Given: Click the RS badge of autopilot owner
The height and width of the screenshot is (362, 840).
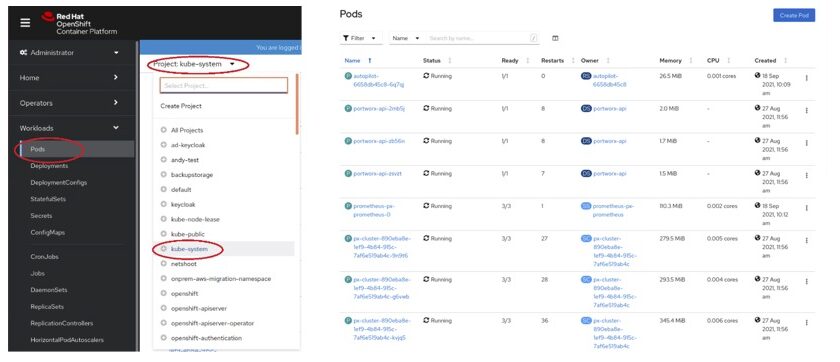Looking at the screenshot, I should point(586,76).
